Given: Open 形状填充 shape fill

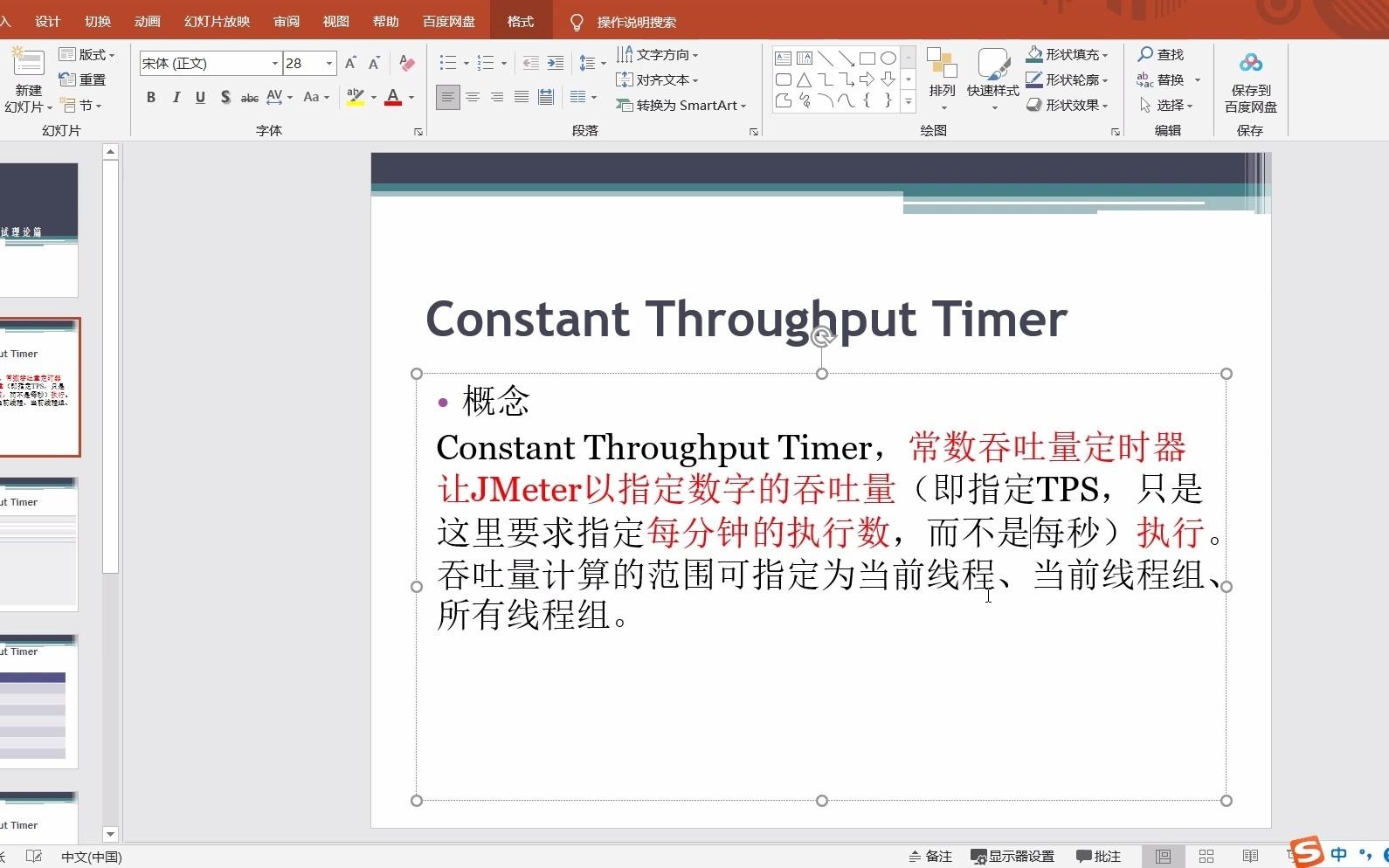Looking at the screenshot, I should pos(1067,55).
